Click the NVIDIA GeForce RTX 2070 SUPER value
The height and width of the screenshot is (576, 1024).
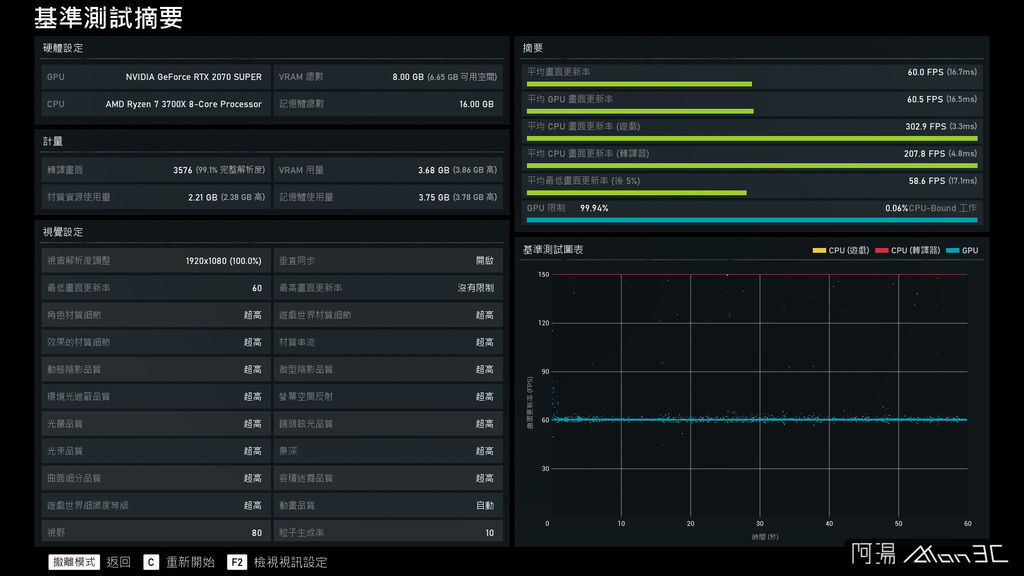coord(193,76)
